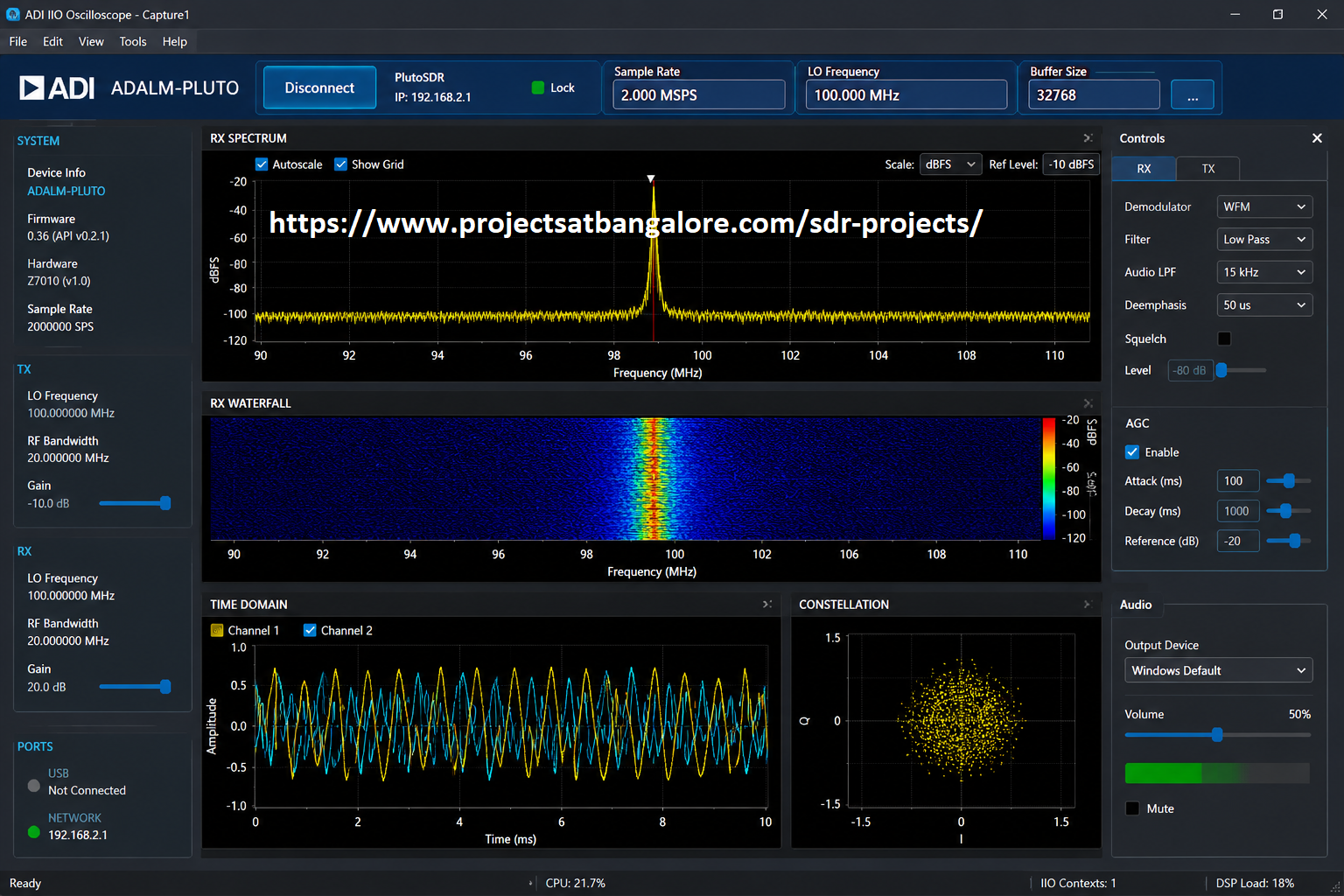
Task: Click the 'DSP Load: 18%' status text
Action: point(1255,883)
